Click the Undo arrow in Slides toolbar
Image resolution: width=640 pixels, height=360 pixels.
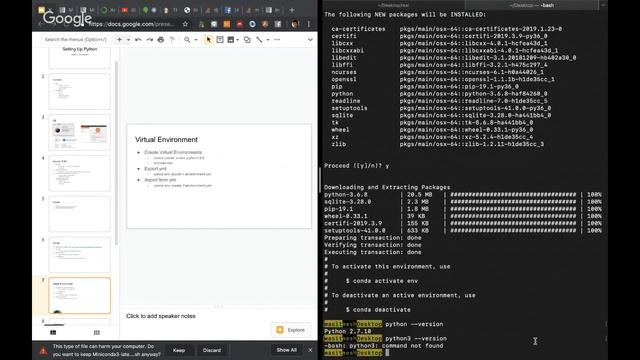click(x=138, y=40)
